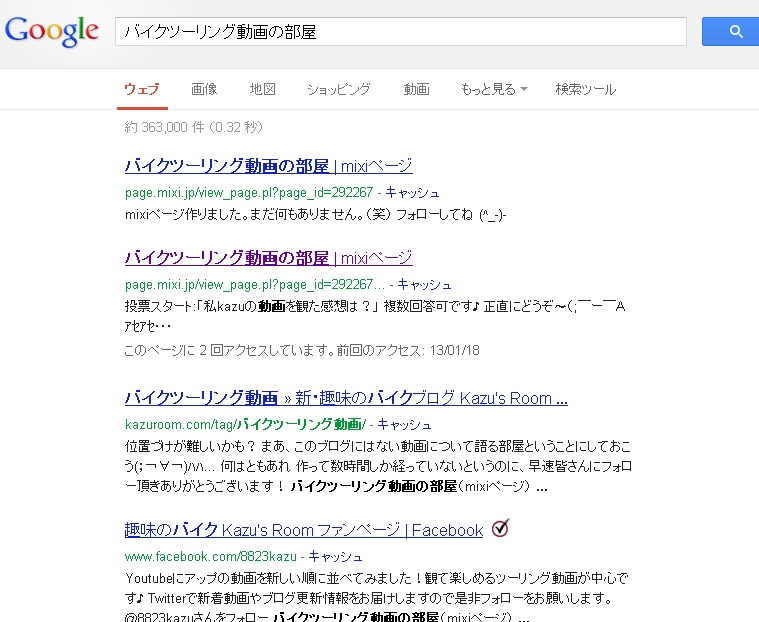Select the ウェブ tab
This screenshot has width=759, height=622.
point(141,90)
